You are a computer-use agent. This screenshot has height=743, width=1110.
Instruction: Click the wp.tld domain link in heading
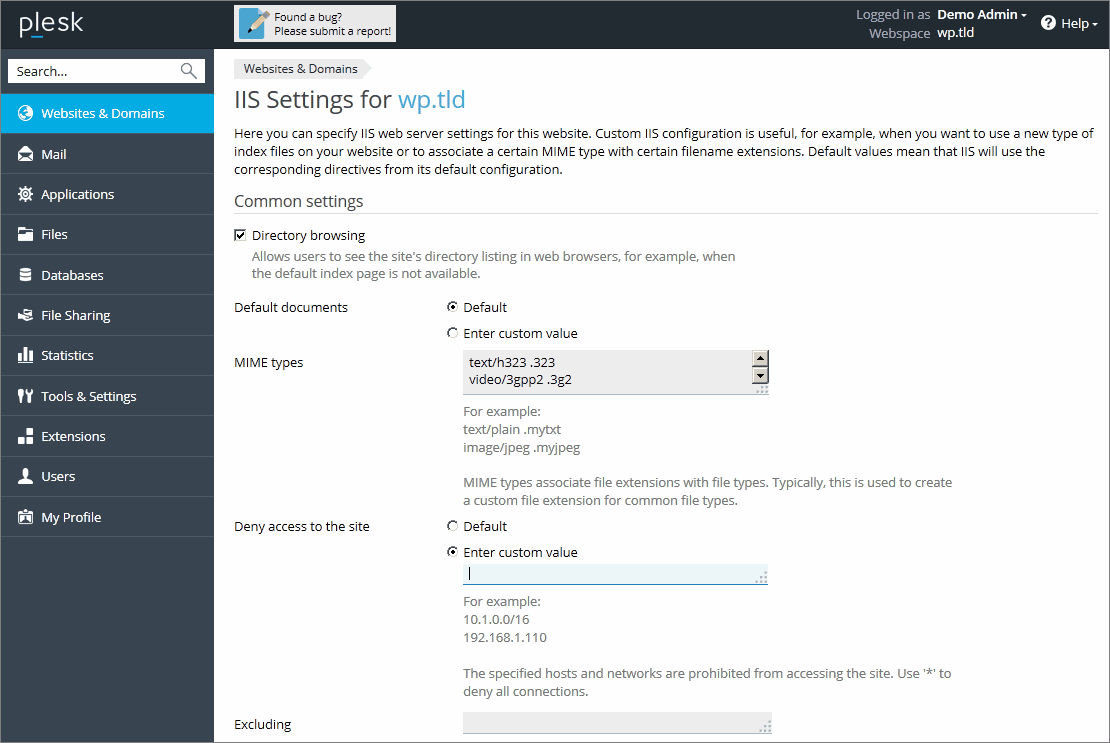431,100
